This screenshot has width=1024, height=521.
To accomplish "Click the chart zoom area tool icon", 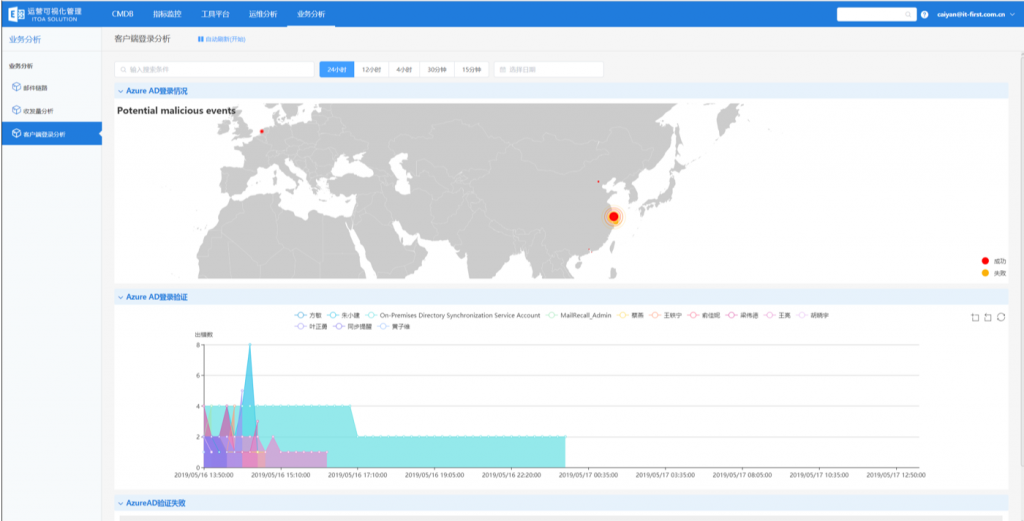I will coord(975,317).
